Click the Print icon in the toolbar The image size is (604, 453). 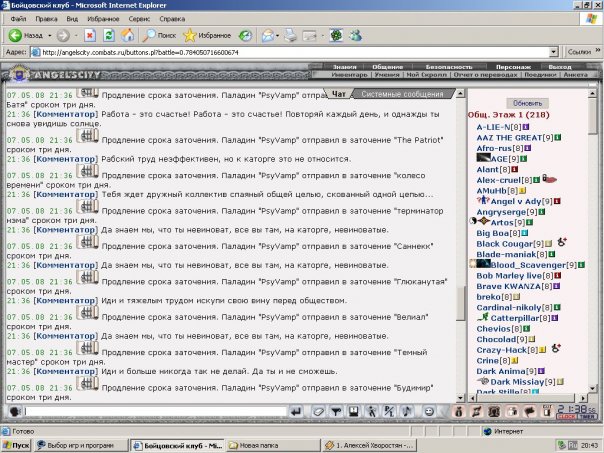291,36
